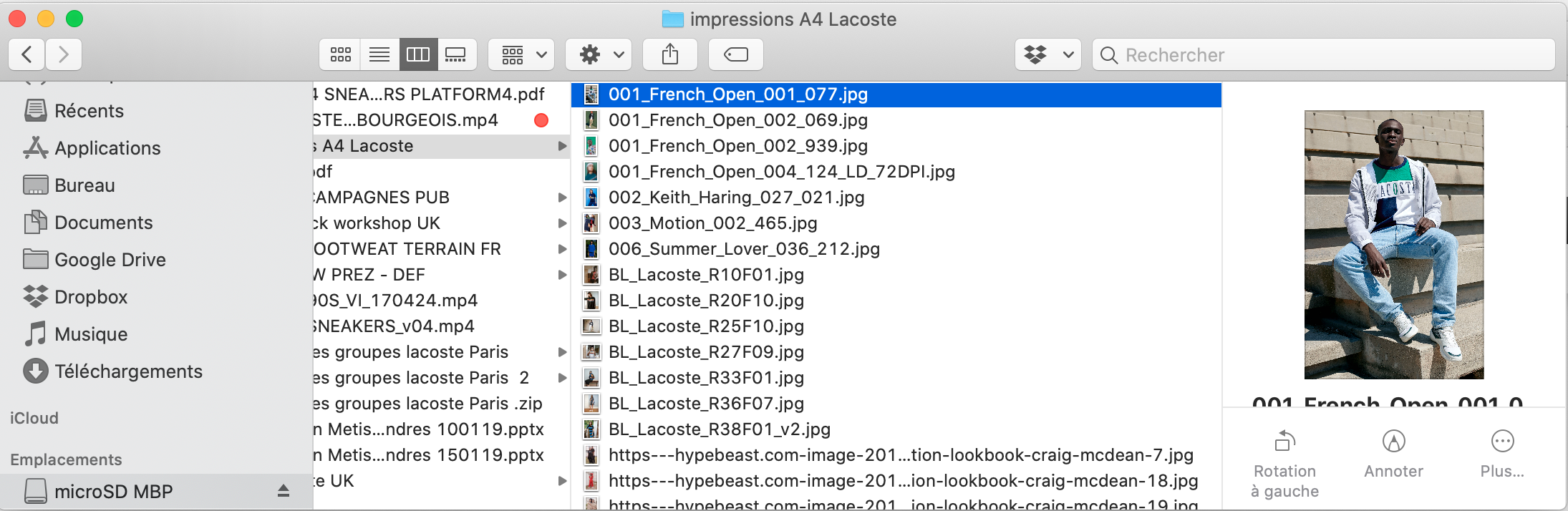
Task: Click the Share toolbar icon
Action: [x=669, y=54]
